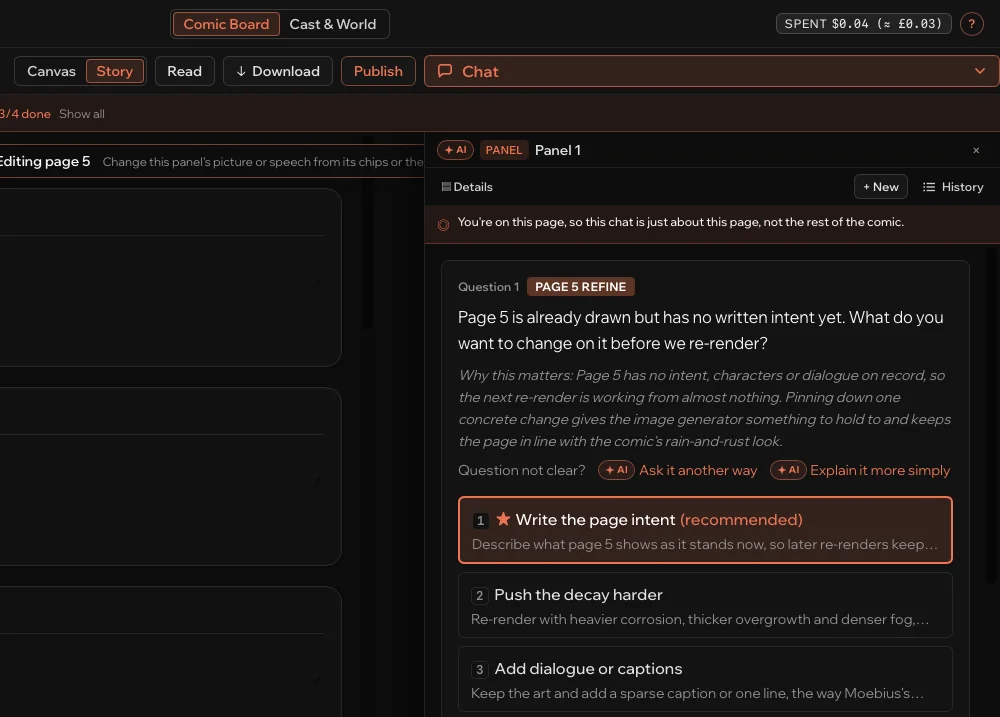Click the chat speech bubble icon
The image size is (1000, 717).
[x=445, y=71]
